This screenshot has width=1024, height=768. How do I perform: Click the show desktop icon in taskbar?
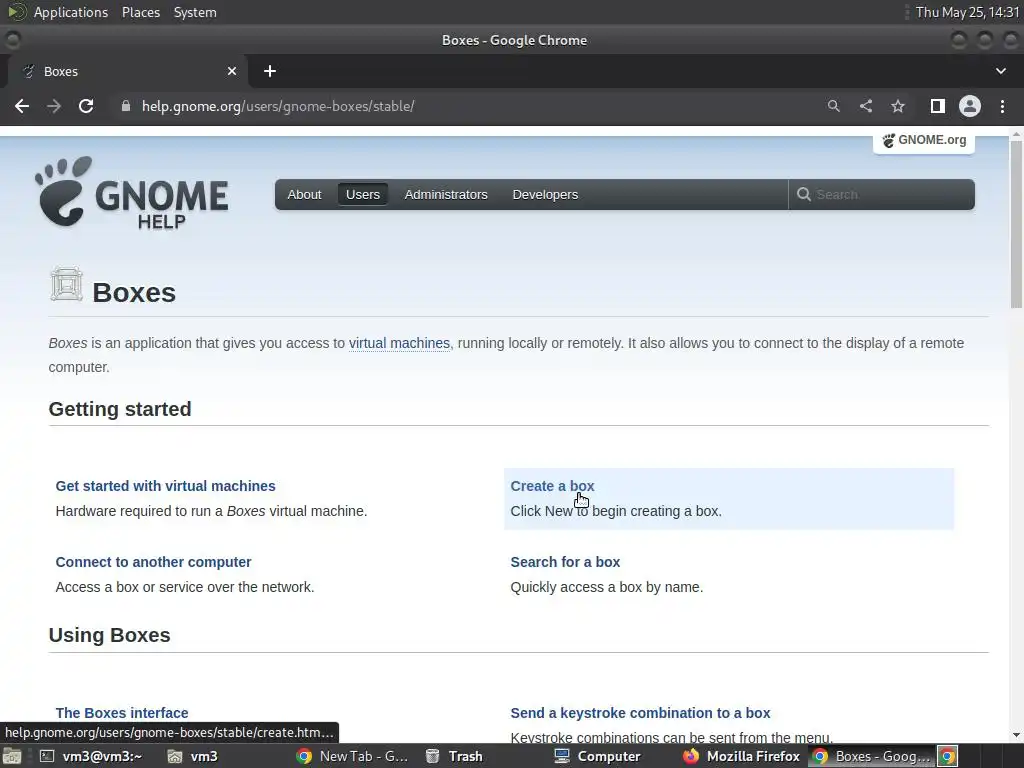click(x=12, y=756)
